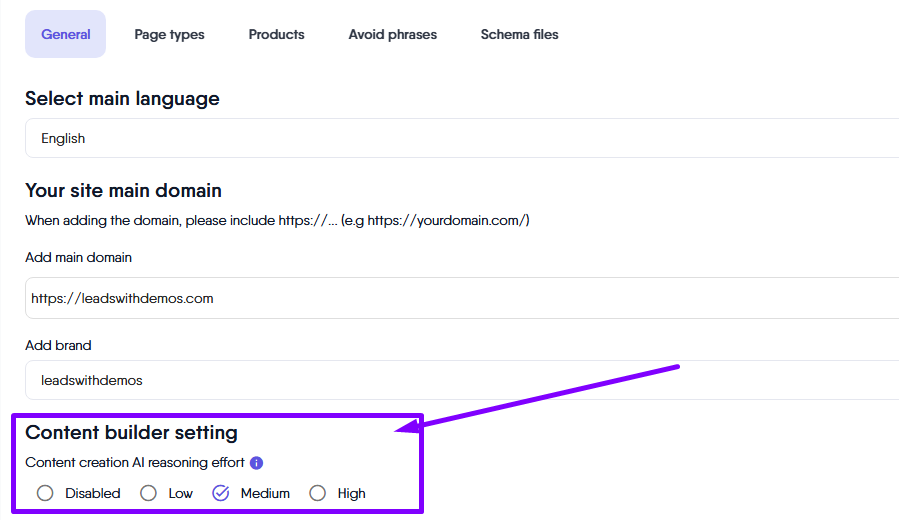899x520 pixels.
Task: Focus the brand field containing leadswithdemos
Action: pos(460,380)
